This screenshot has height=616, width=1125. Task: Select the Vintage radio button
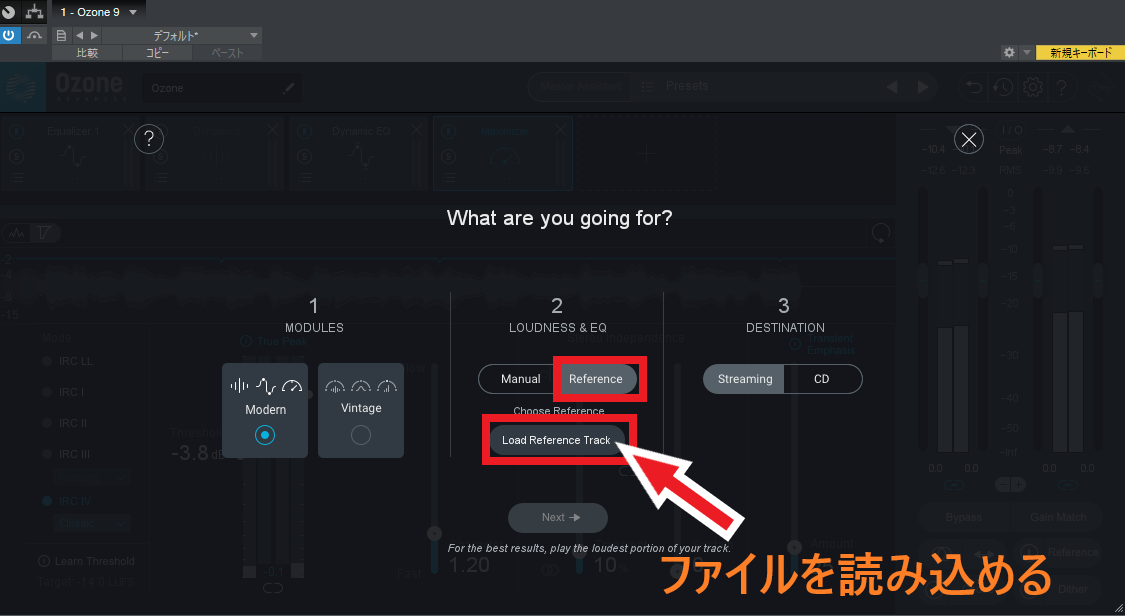click(360, 435)
